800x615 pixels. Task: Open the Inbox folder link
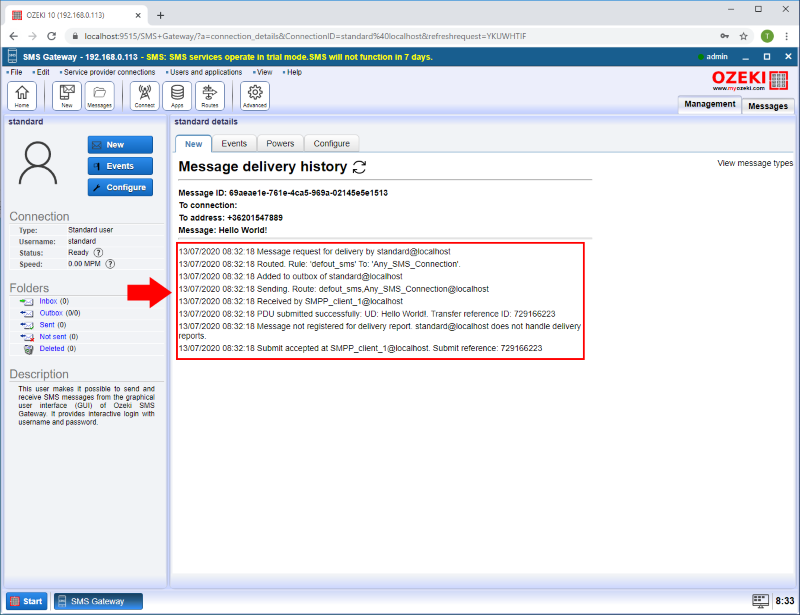pyautogui.click(x=48, y=302)
